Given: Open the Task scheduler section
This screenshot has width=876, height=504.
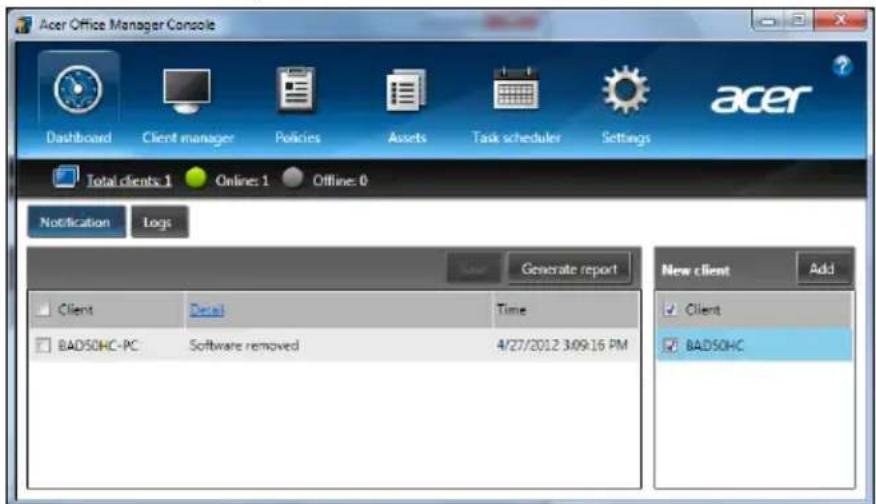Looking at the screenshot, I should 516,105.
